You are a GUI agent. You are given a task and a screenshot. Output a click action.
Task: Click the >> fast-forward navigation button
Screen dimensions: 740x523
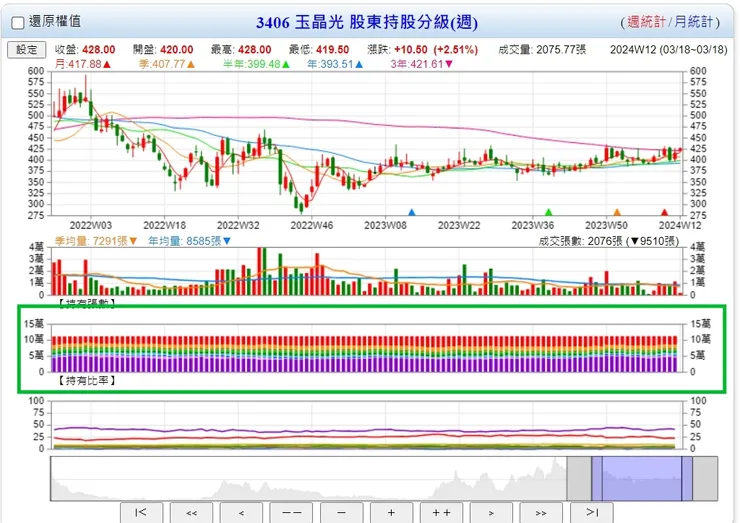pos(541,513)
